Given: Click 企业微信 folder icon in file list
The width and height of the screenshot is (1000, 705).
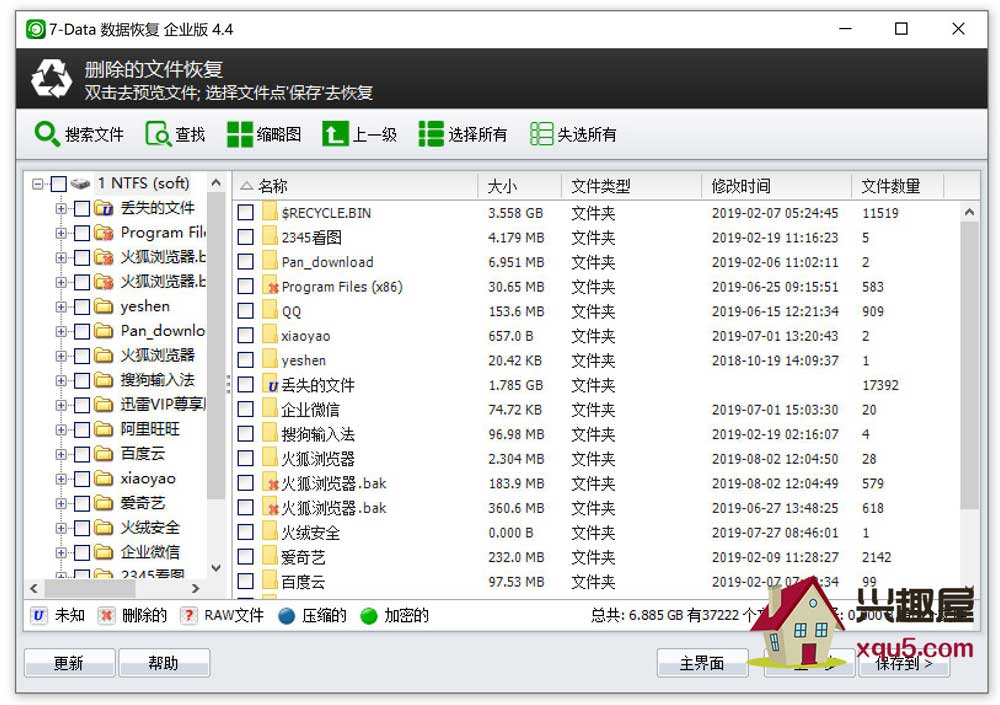Looking at the screenshot, I should click(270, 409).
